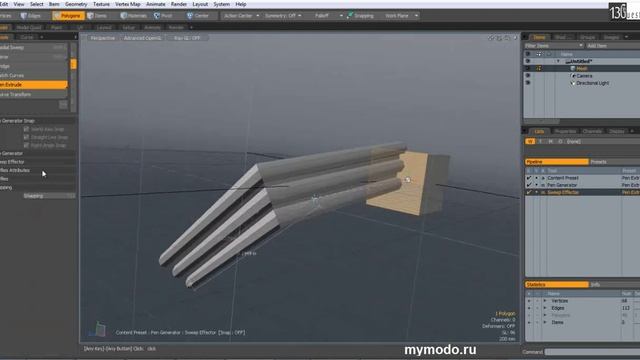Toggle the Straight Line Snap checkbox
Viewport: 640px width, 360px height.
coord(27,137)
